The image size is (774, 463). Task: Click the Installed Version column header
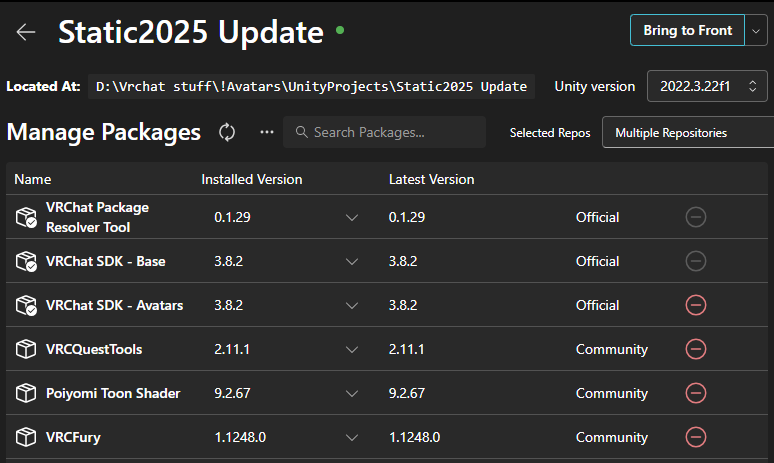click(x=251, y=180)
